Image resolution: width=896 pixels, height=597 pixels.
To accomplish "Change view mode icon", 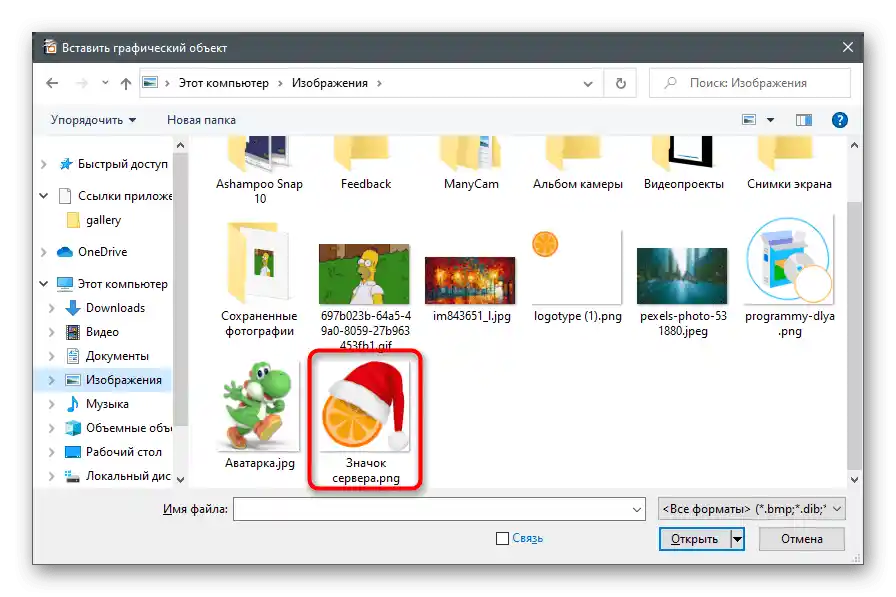I will coord(749,120).
